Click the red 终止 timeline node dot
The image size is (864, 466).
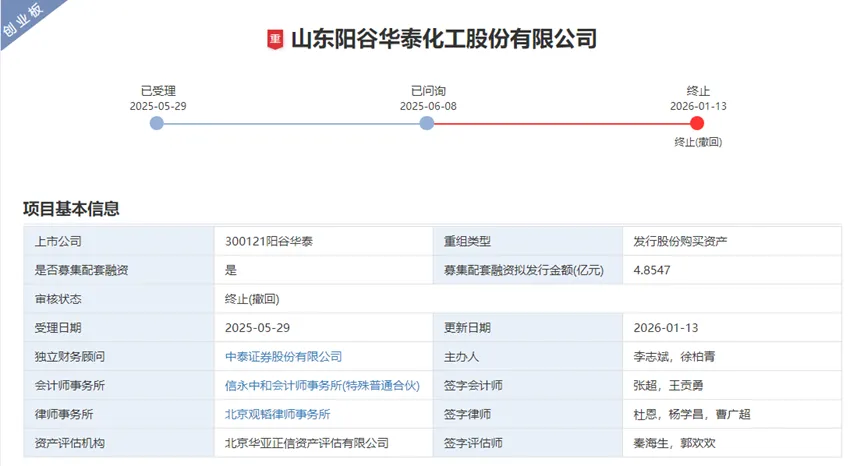pos(697,123)
